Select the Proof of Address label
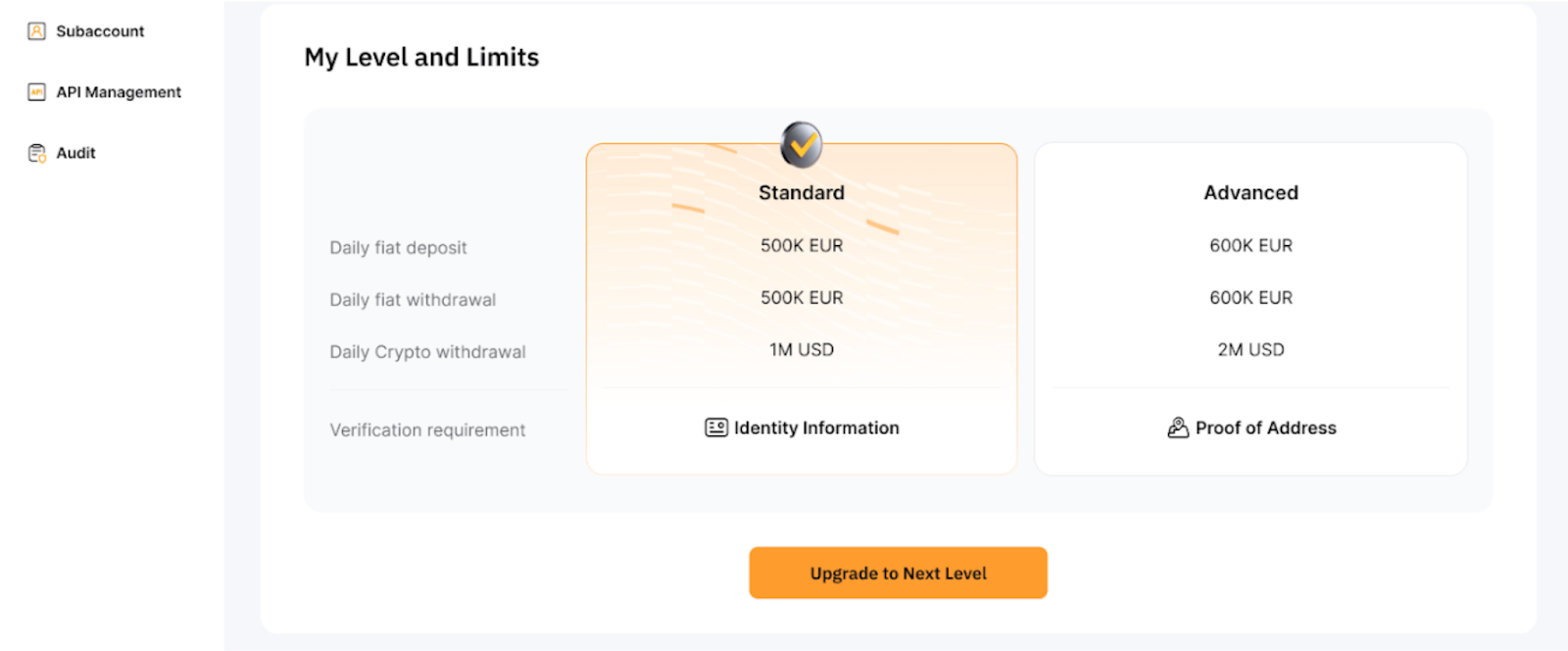This screenshot has height=651, width=1568. click(x=1265, y=427)
